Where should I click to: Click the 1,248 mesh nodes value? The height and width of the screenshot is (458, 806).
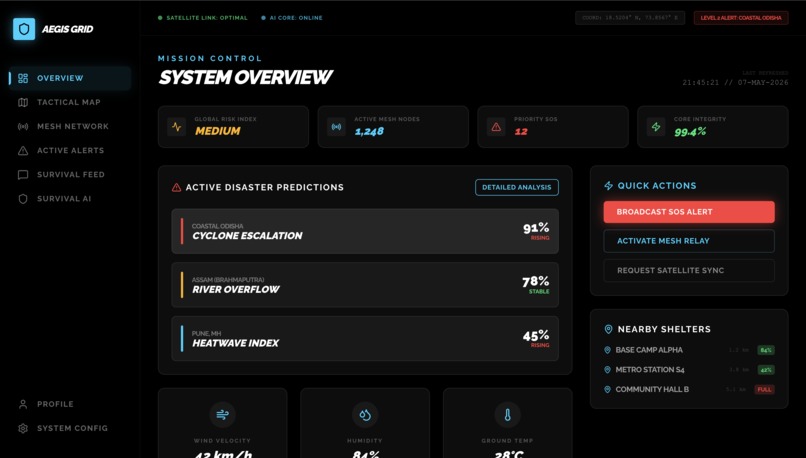(369, 132)
